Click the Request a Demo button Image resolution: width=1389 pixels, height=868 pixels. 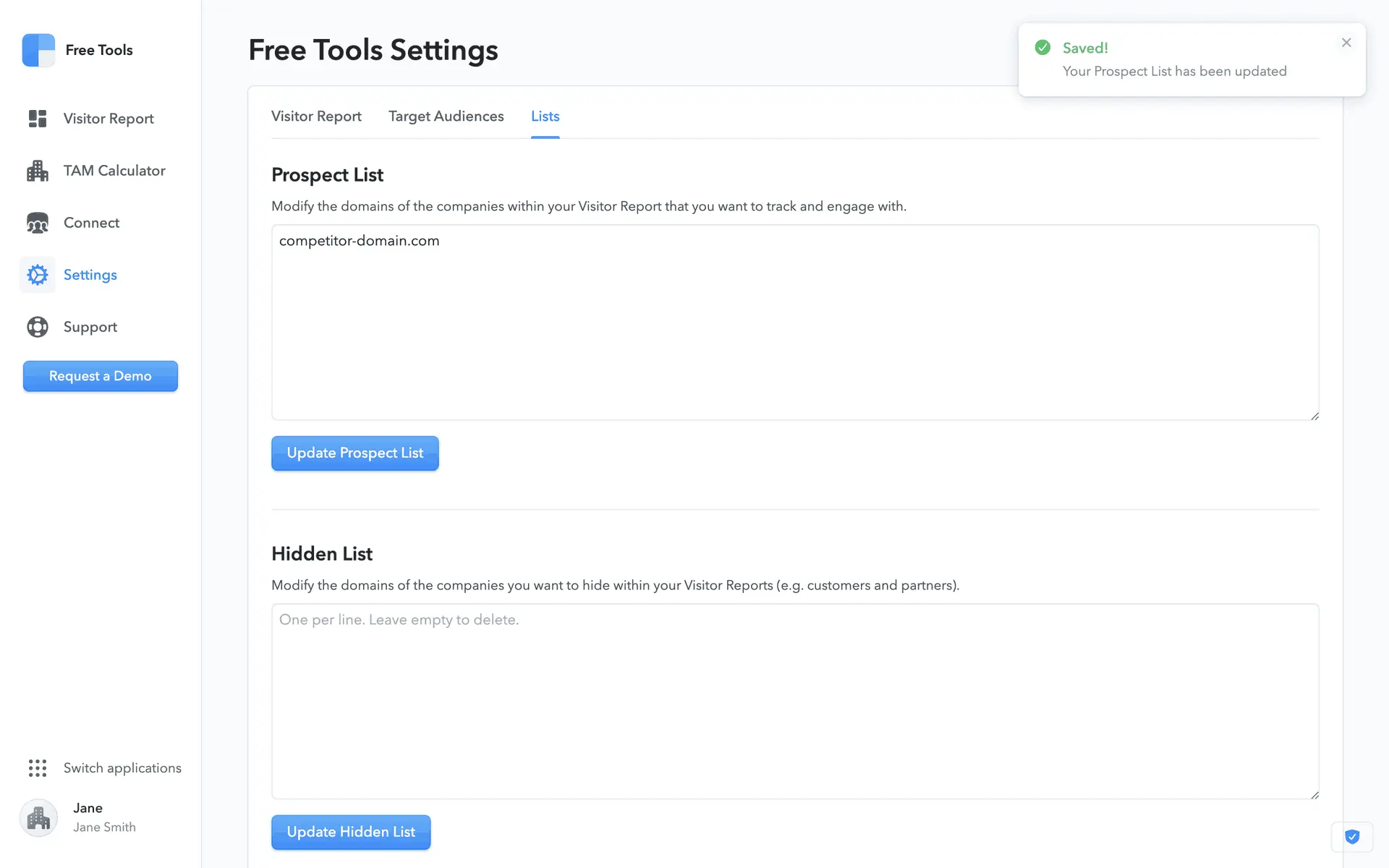[x=101, y=376]
